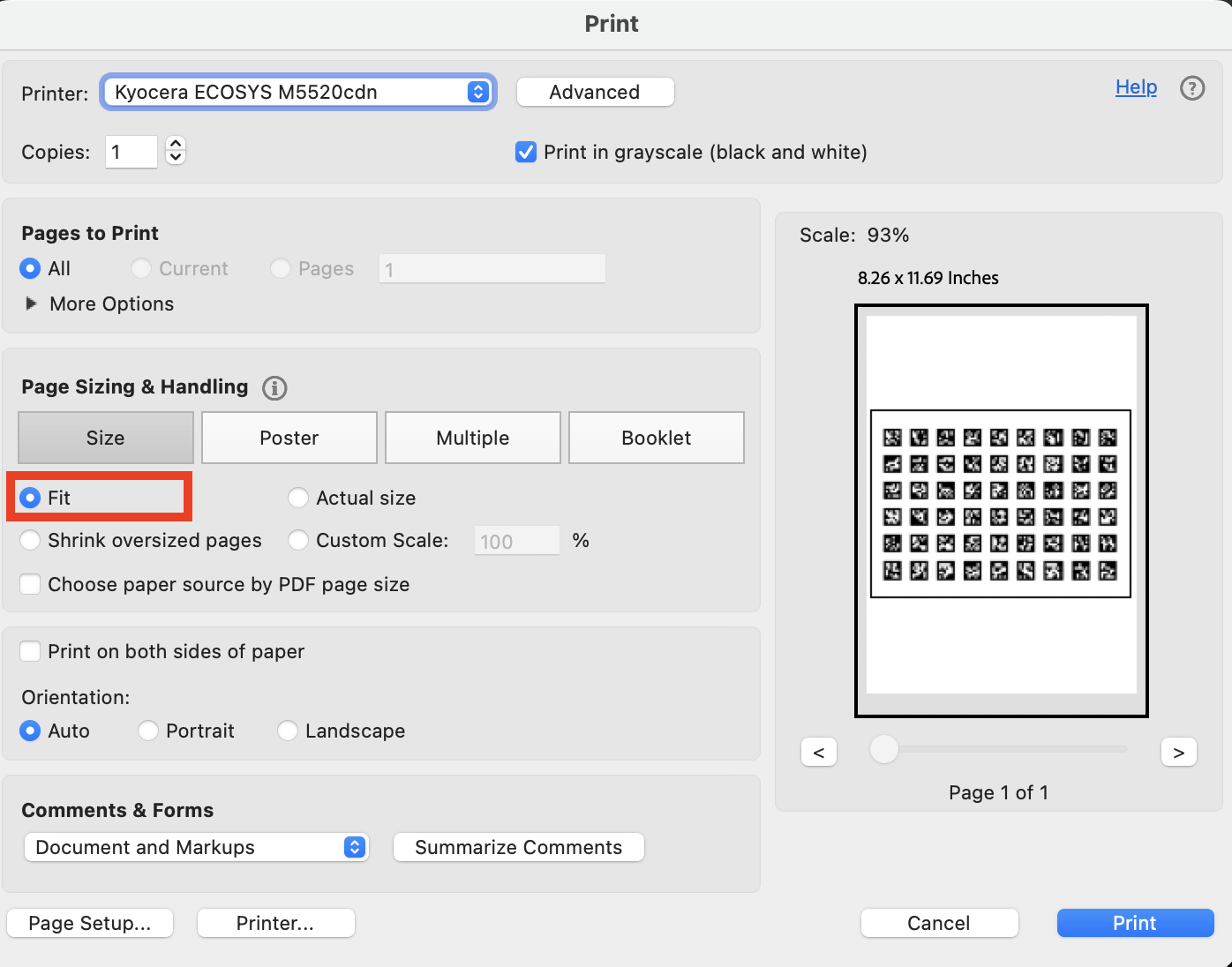Open the Printer selection dropdown
Image resolution: width=1232 pixels, height=967 pixels.
tap(298, 92)
